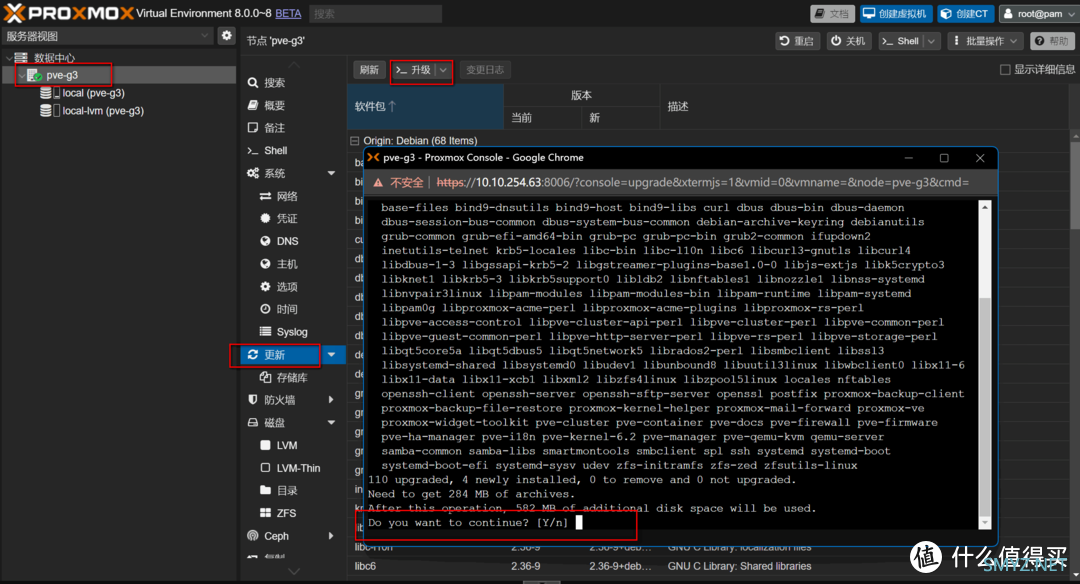
Task: Open the server view selector dropdown
Action: click(x=107, y=36)
